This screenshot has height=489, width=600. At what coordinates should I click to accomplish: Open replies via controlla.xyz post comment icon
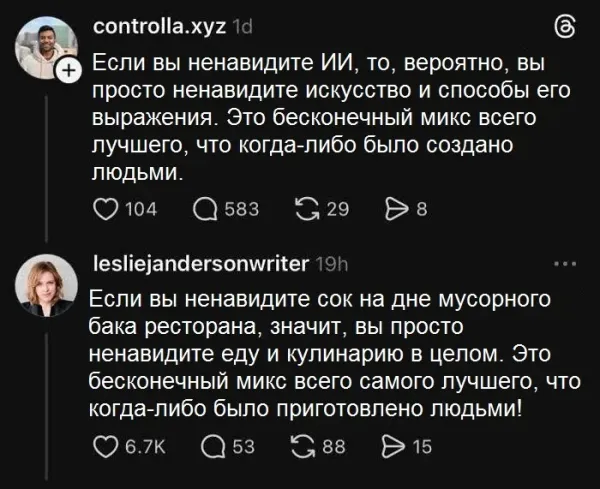point(206,209)
